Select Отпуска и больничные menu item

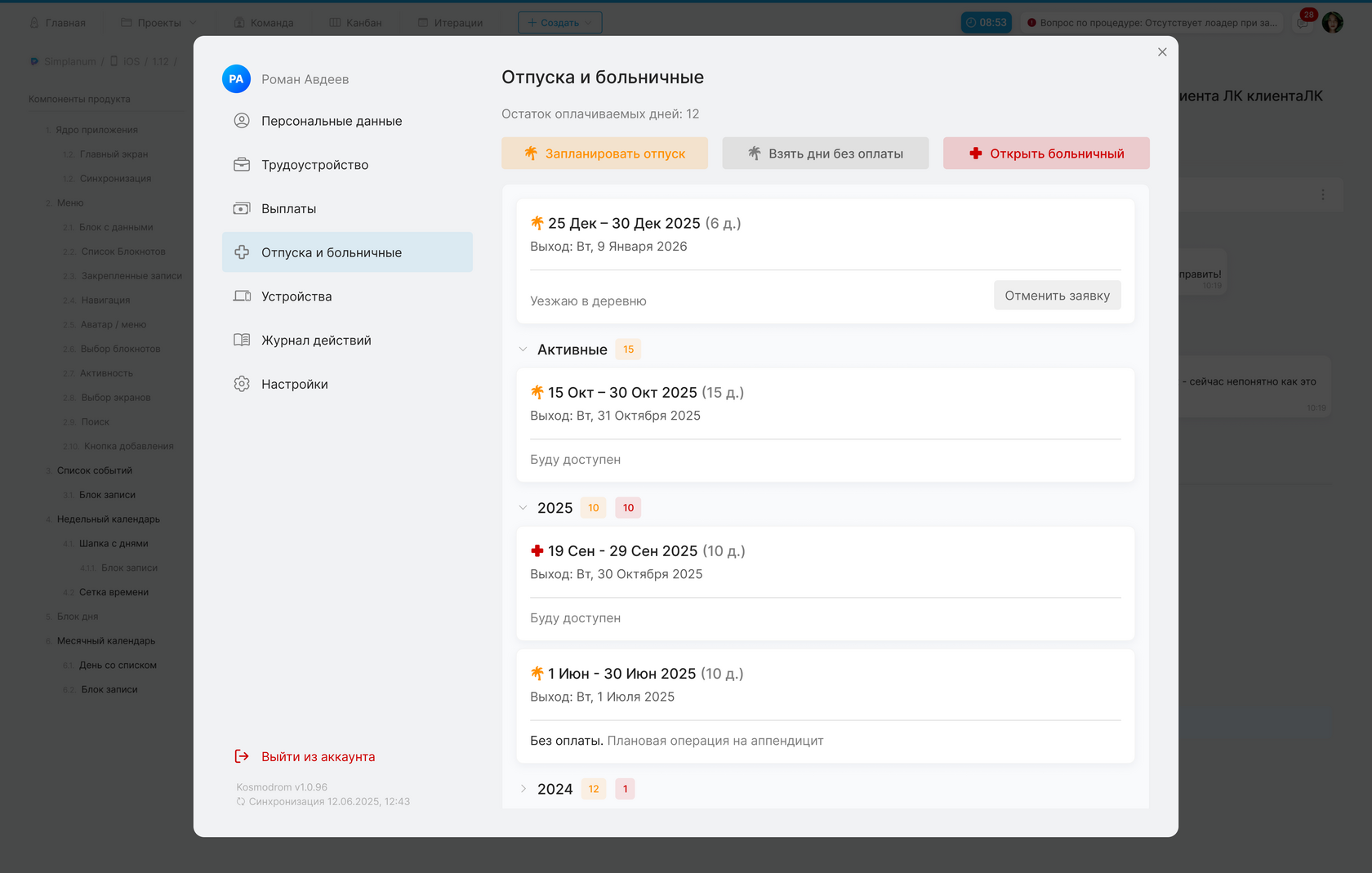347,252
